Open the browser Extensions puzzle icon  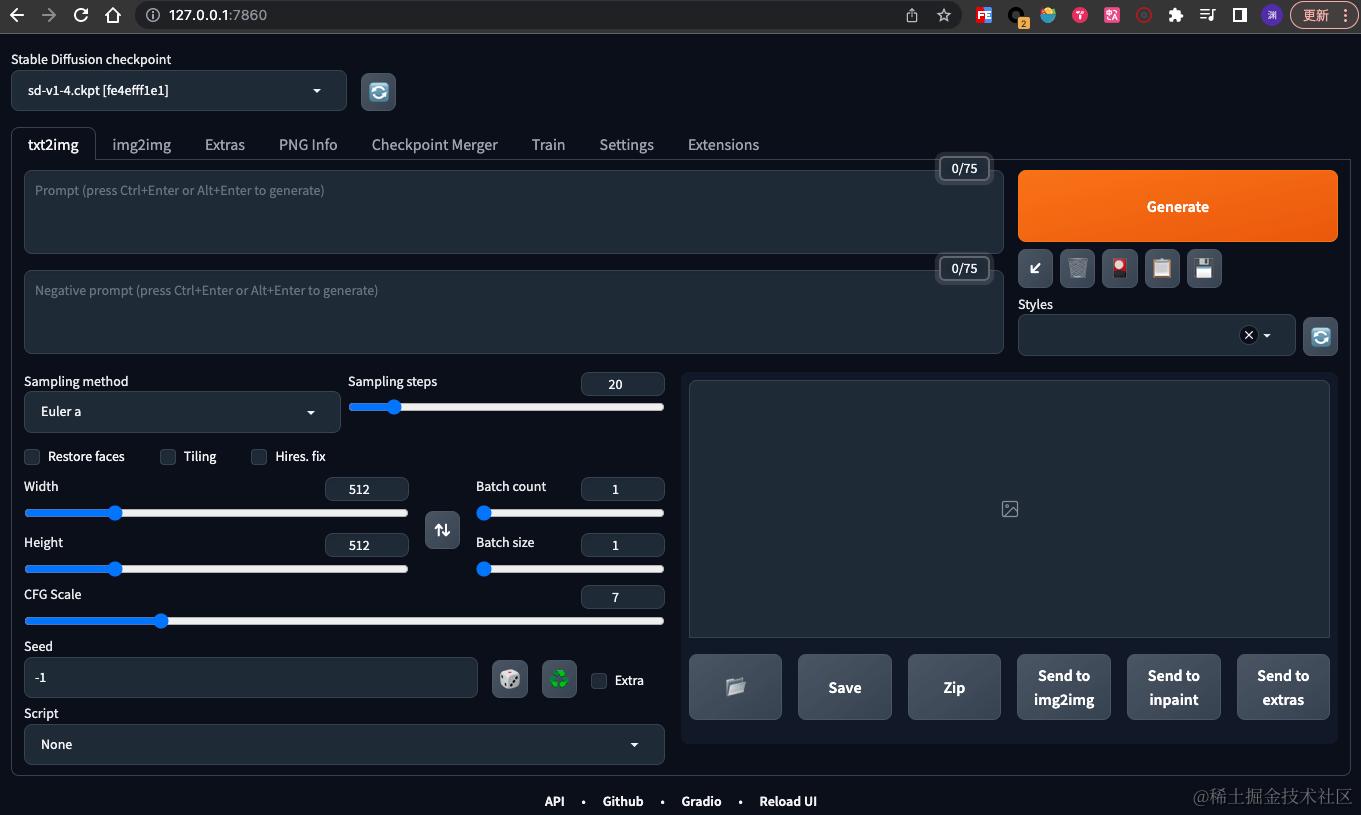(x=1176, y=15)
